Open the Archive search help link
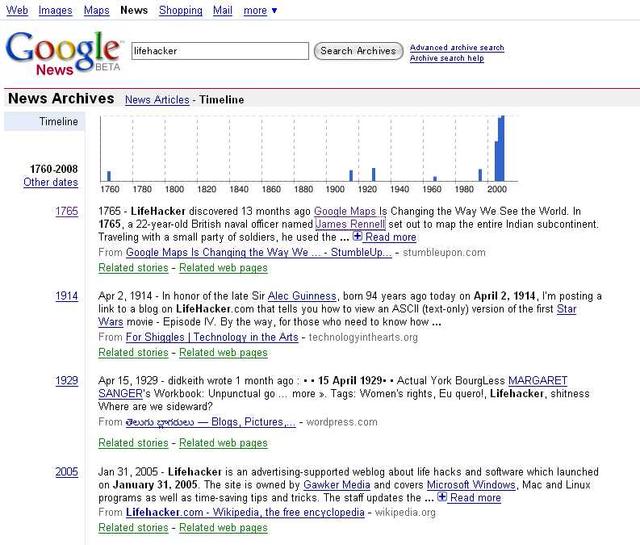Image resolution: width=640 pixels, height=545 pixels. (447, 58)
